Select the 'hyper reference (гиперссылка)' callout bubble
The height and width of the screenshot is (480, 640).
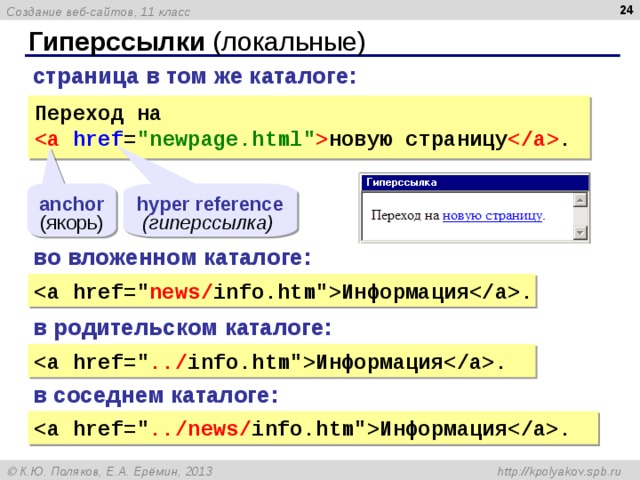210,212
